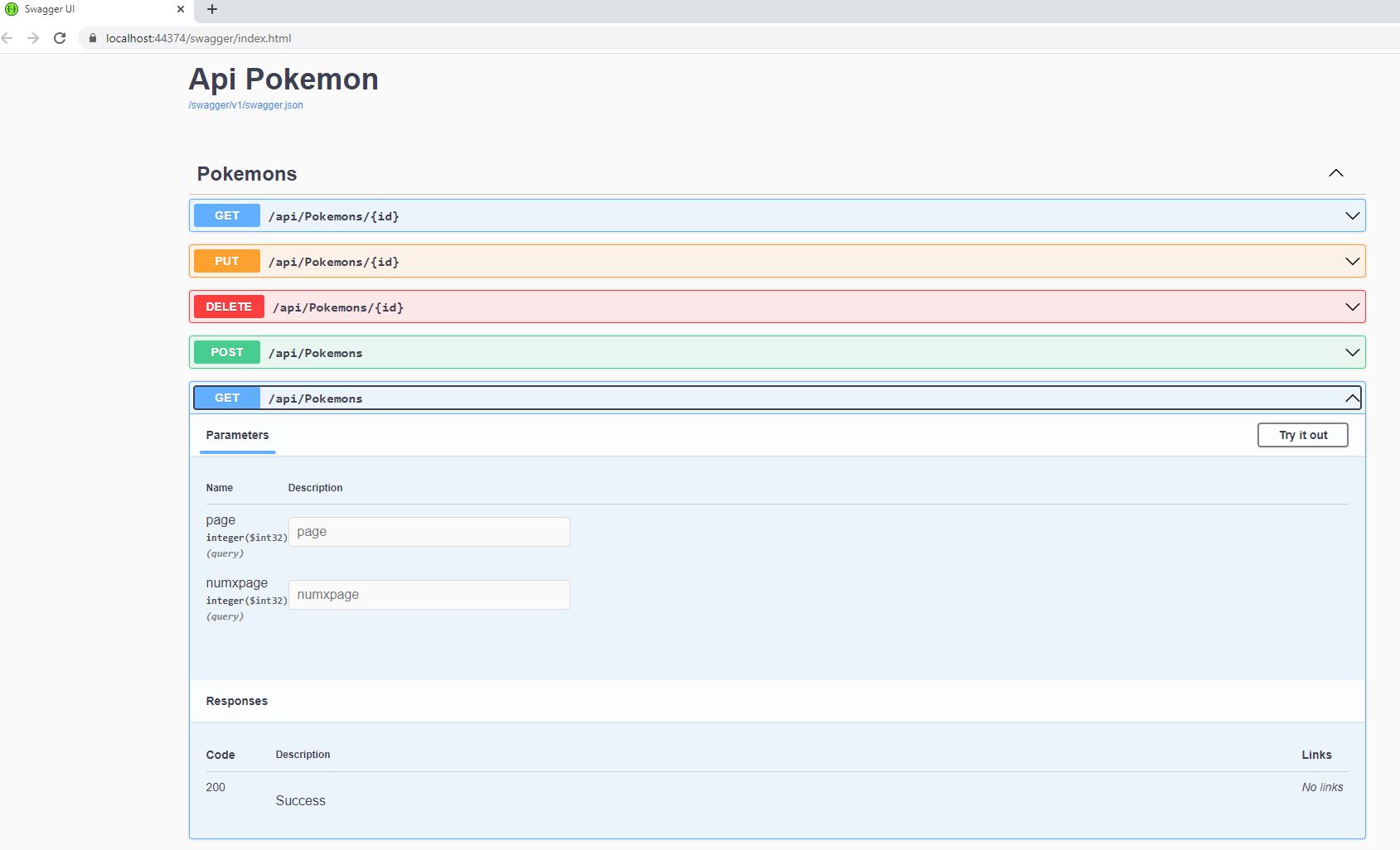Open the /swagger/v1/swagger.json link

click(x=245, y=105)
